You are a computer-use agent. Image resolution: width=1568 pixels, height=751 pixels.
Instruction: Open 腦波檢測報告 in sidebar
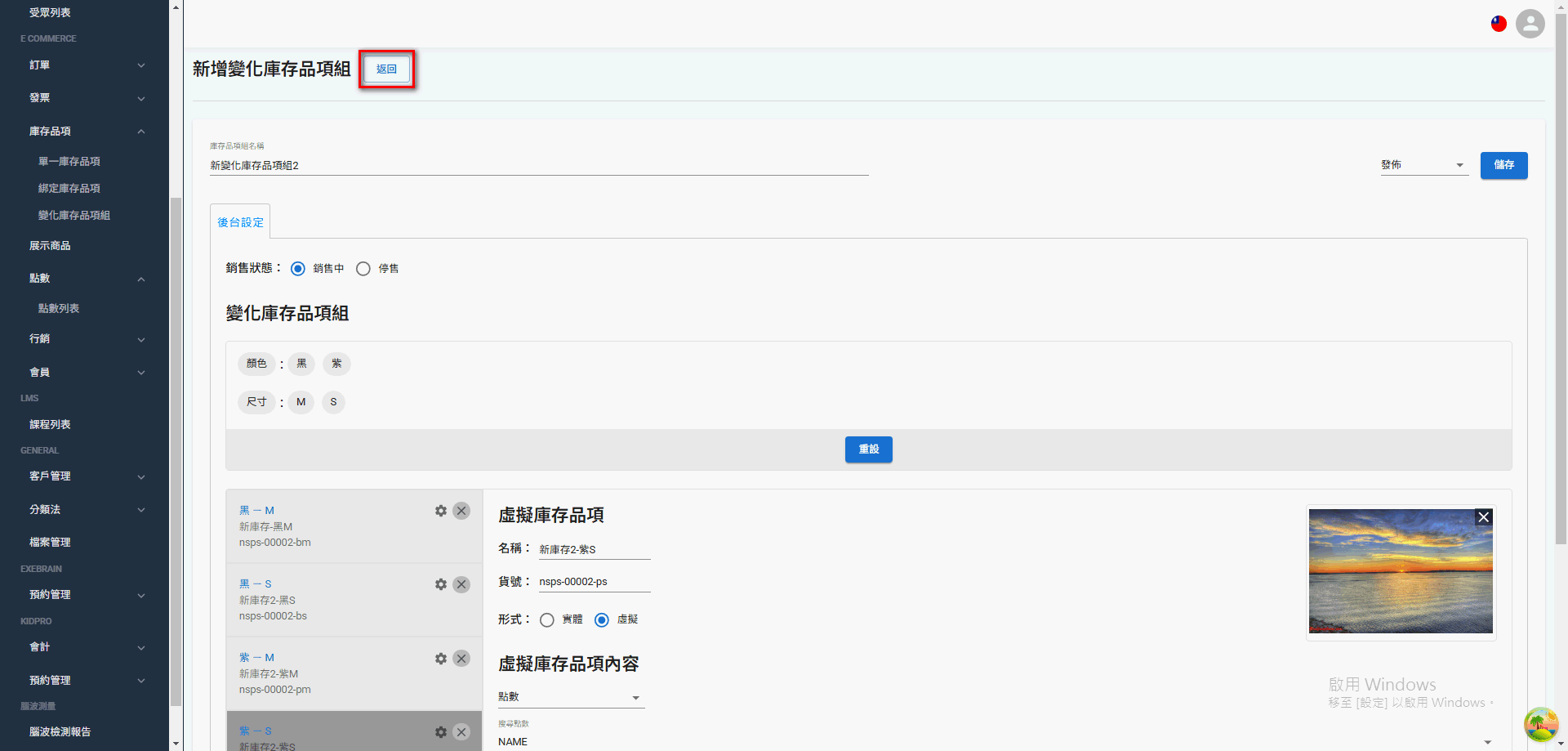tap(60, 732)
